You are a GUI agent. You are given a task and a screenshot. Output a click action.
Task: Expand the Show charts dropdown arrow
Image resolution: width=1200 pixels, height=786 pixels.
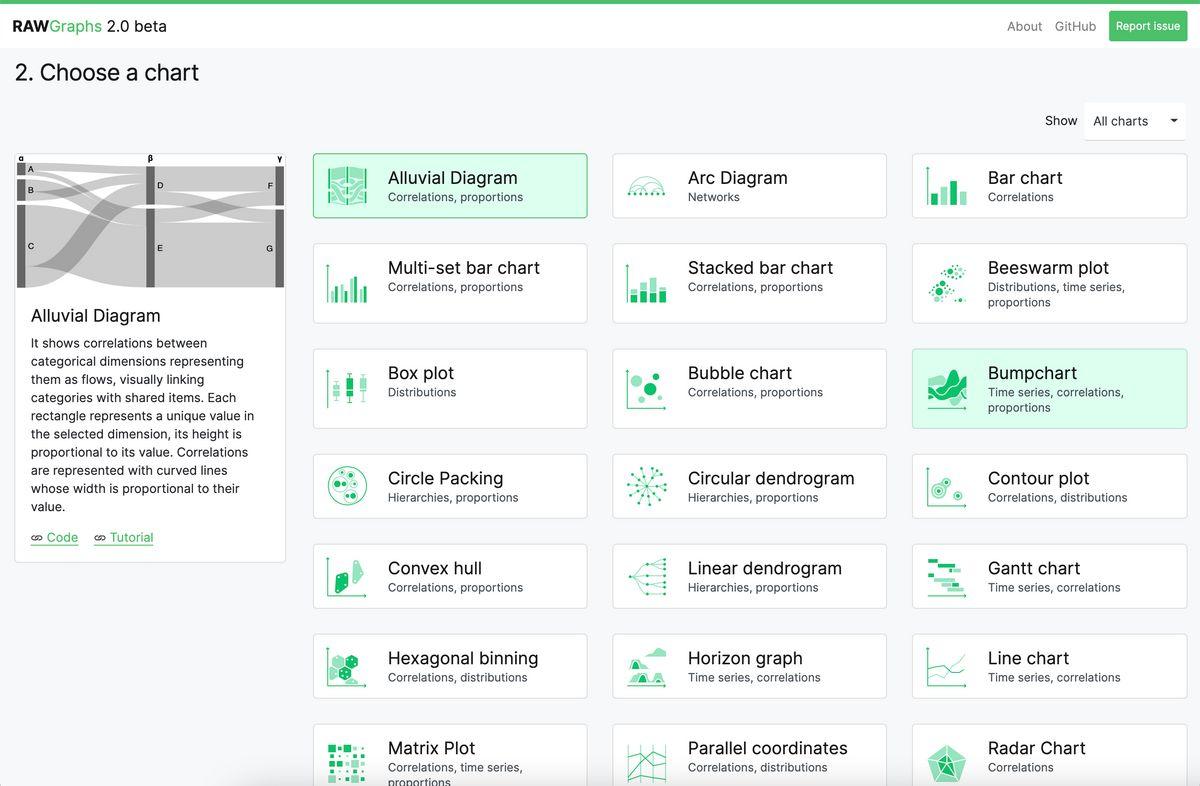(1174, 121)
